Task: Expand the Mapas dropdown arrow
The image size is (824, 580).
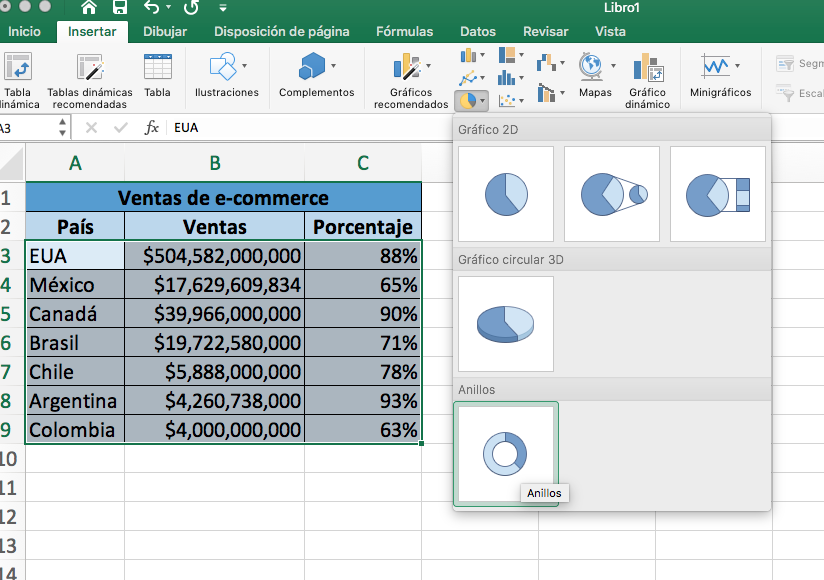Action: pos(612,65)
